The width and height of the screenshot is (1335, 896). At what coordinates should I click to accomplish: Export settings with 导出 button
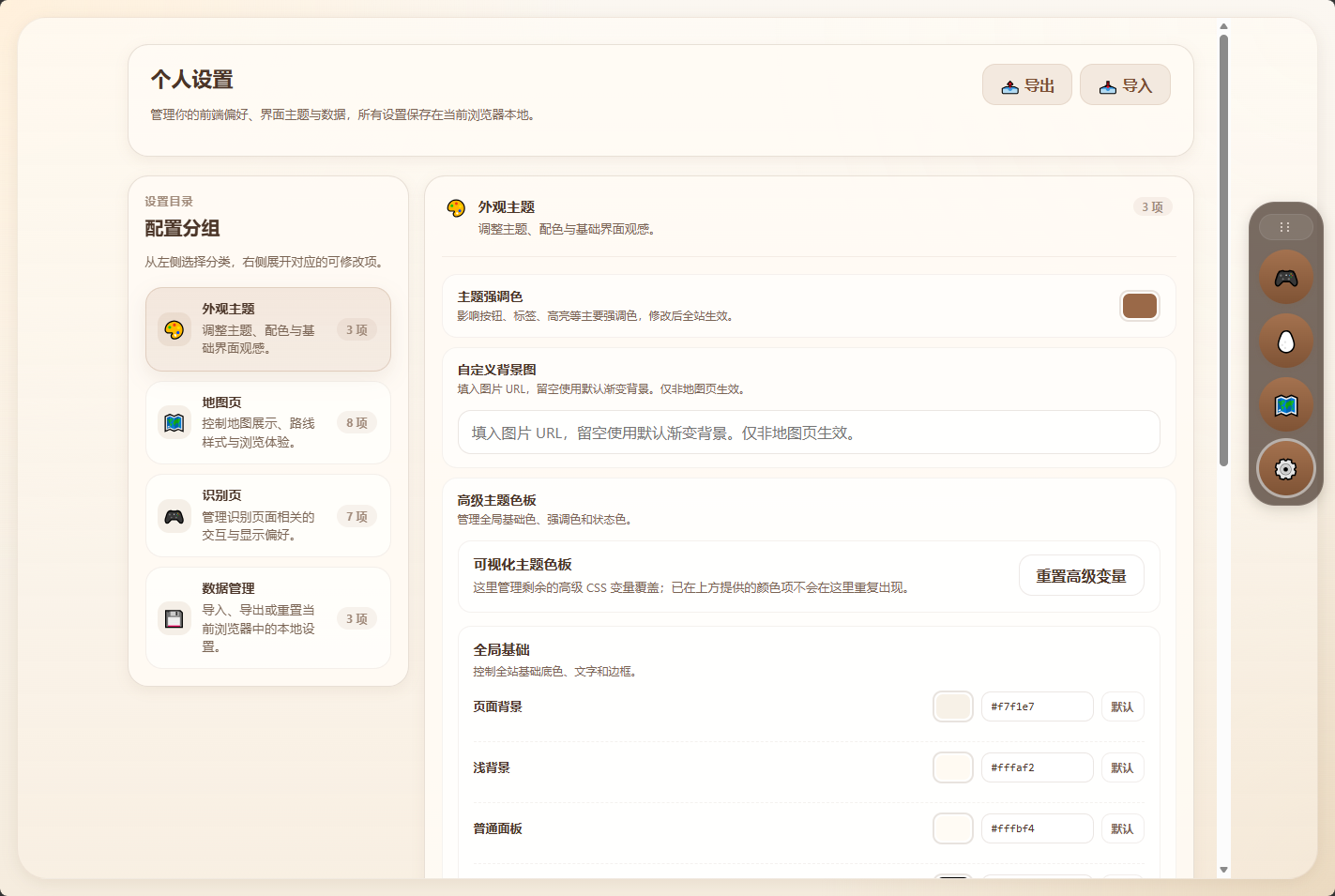click(1027, 84)
